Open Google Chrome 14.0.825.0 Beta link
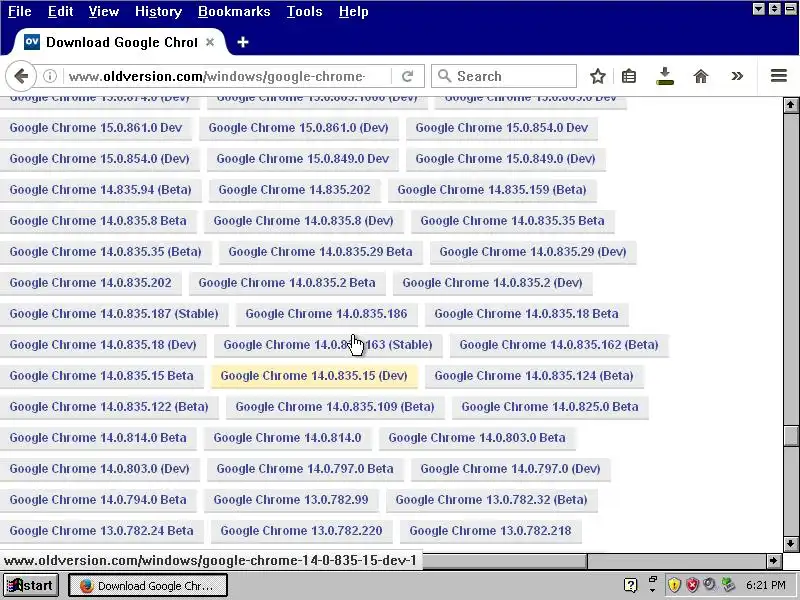This screenshot has width=800, height=600. 549,407
